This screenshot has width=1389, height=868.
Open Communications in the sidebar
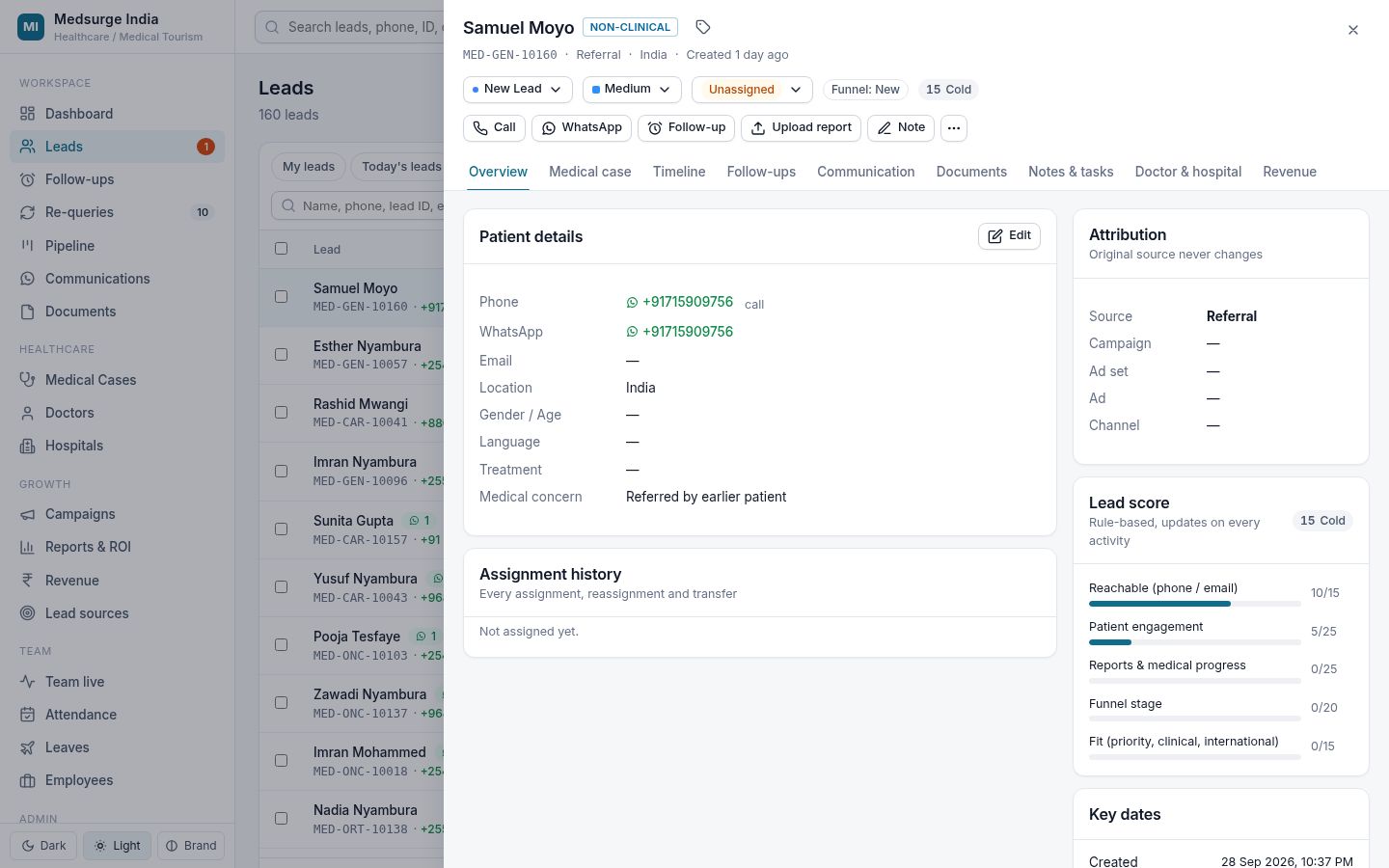coord(117,279)
